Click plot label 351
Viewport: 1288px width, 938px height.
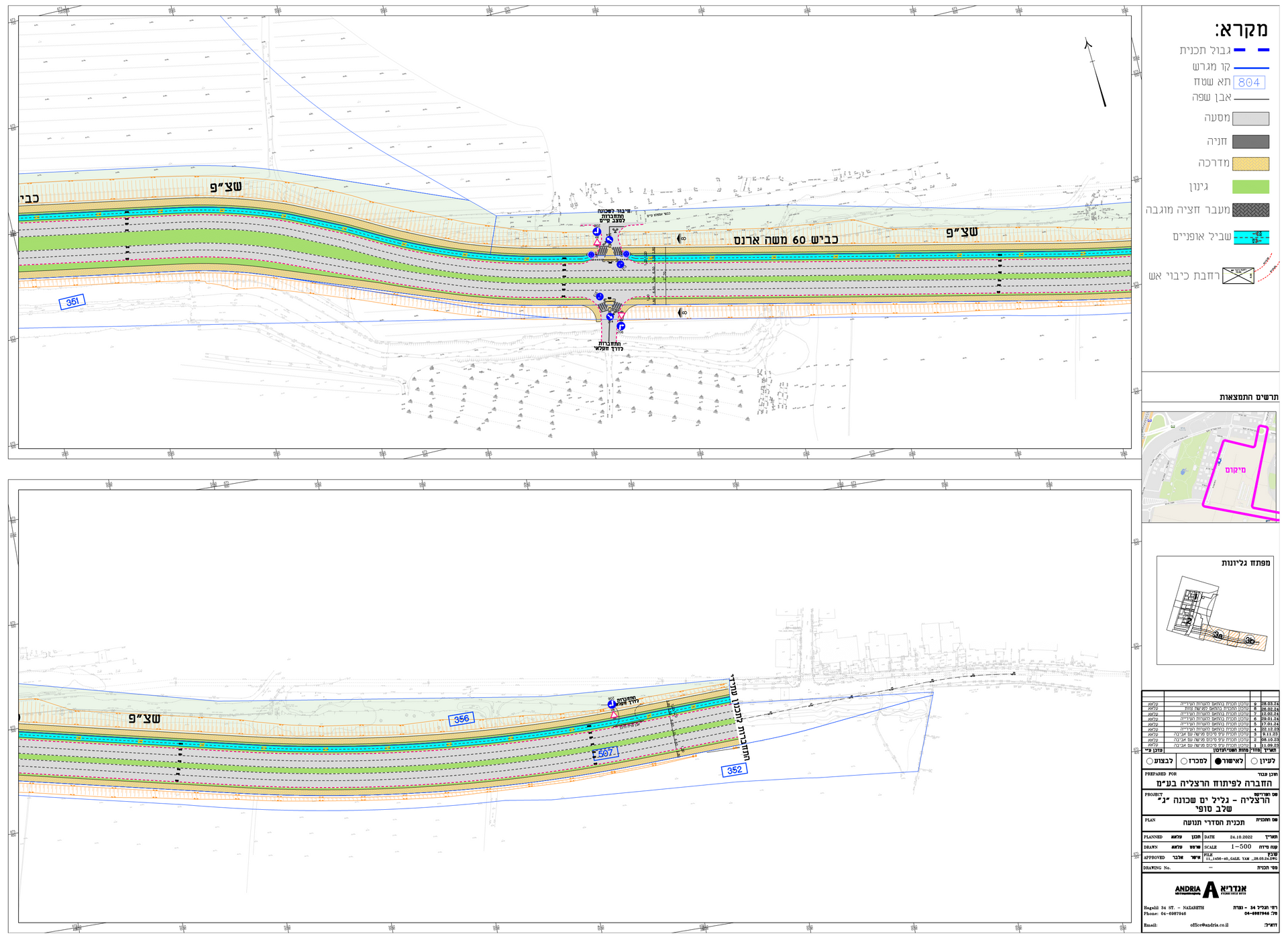72,302
